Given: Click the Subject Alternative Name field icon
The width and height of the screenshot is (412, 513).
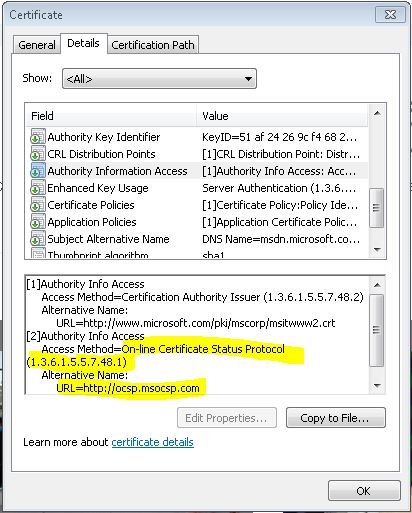Looking at the screenshot, I should (x=37, y=239).
